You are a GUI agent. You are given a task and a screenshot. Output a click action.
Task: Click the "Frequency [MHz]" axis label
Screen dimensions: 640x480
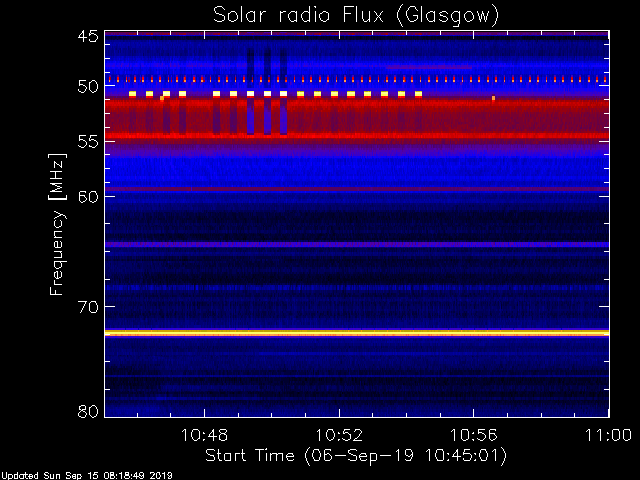tap(57, 224)
